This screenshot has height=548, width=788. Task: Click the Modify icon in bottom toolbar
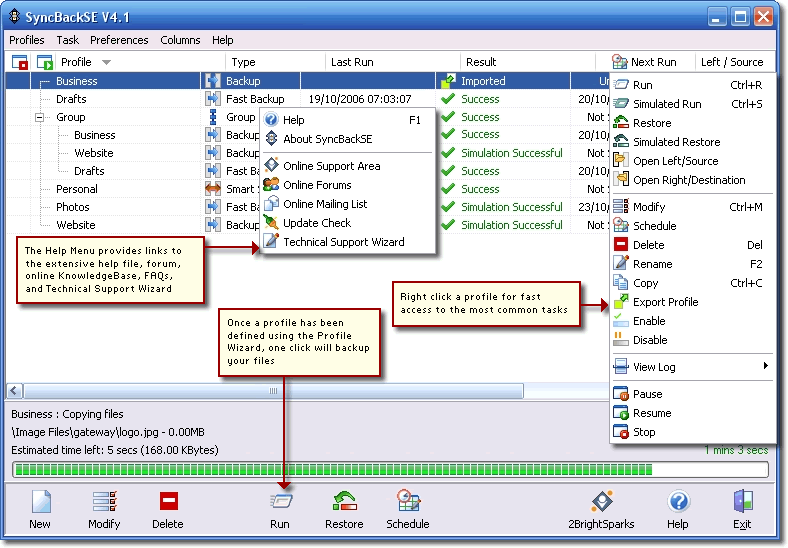[x=104, y=502]
